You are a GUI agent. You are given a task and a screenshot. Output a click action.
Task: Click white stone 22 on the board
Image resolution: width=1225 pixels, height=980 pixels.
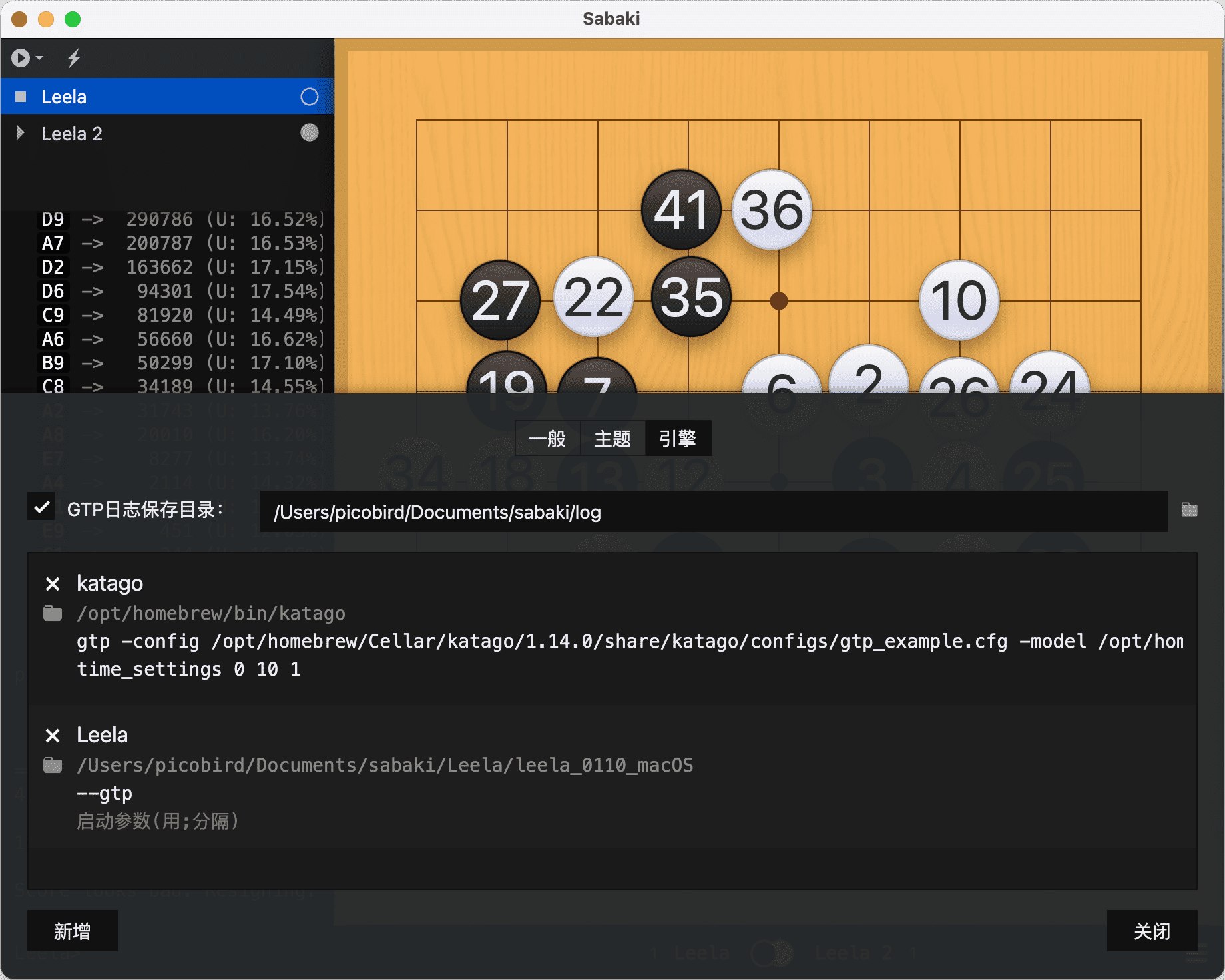pyautogui.click(x=593, y=297)
